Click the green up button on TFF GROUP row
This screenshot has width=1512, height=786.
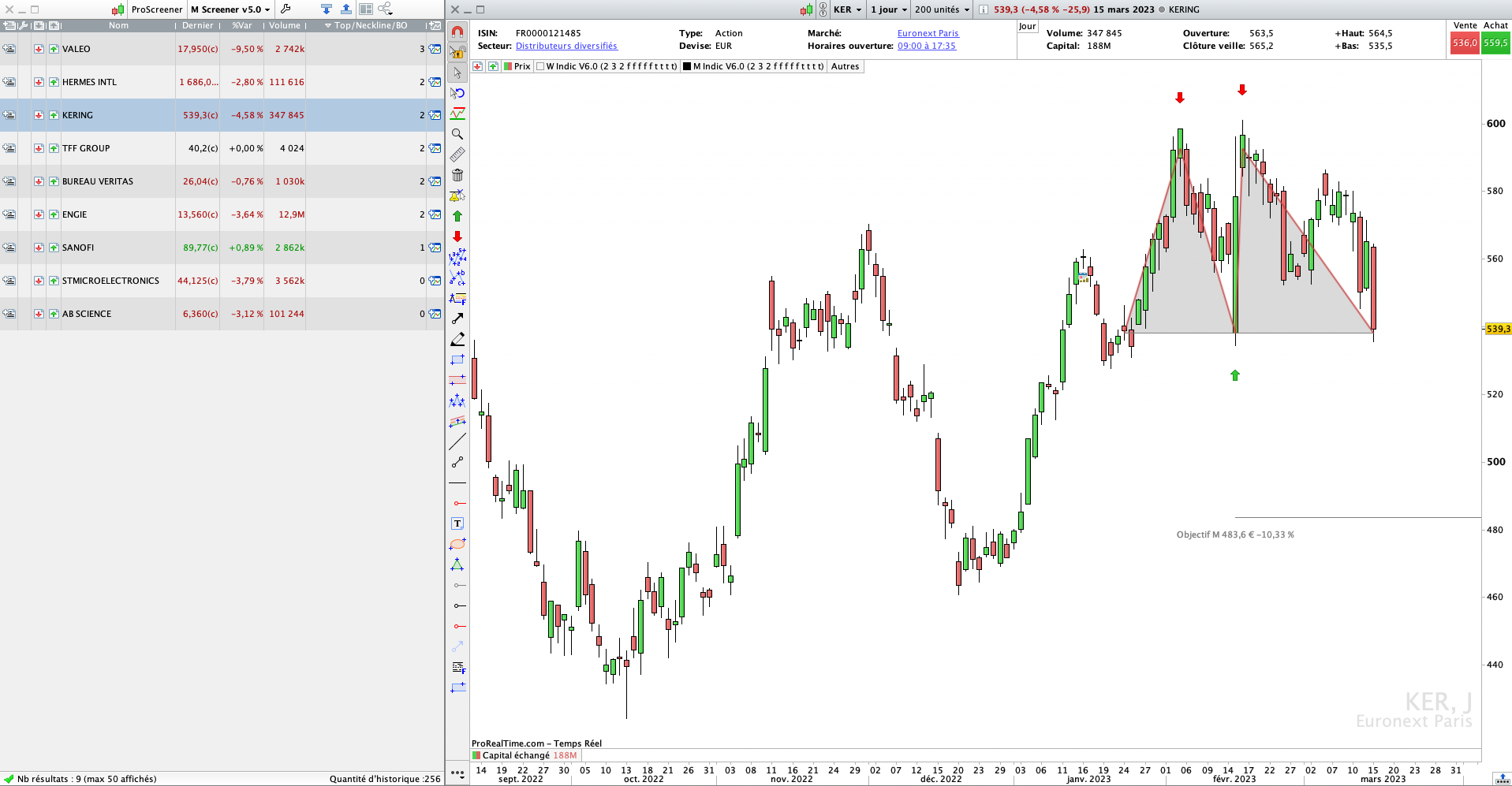pos(54,148)
